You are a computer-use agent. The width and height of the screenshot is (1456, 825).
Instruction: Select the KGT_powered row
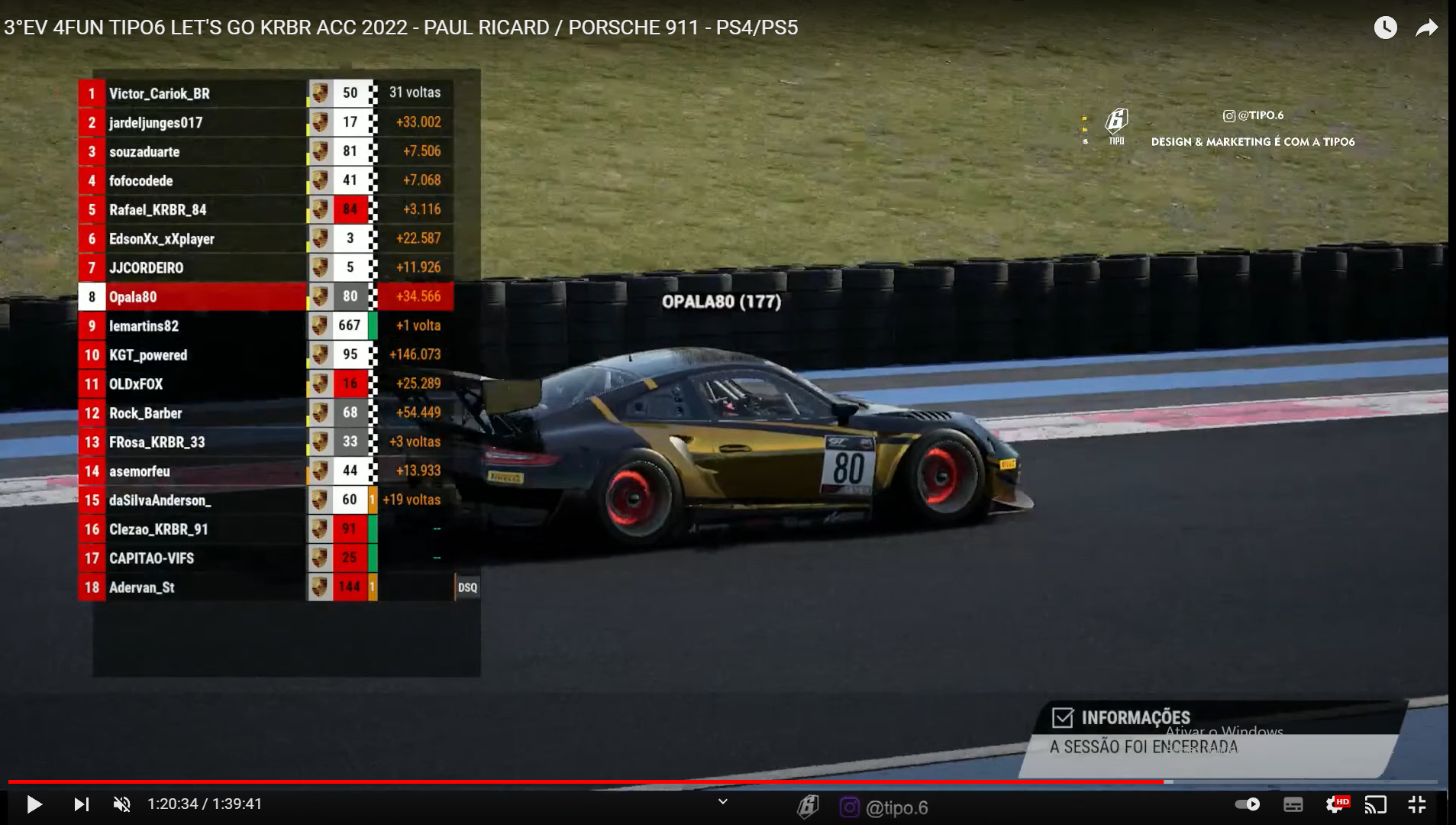click(x=266, y=354)
